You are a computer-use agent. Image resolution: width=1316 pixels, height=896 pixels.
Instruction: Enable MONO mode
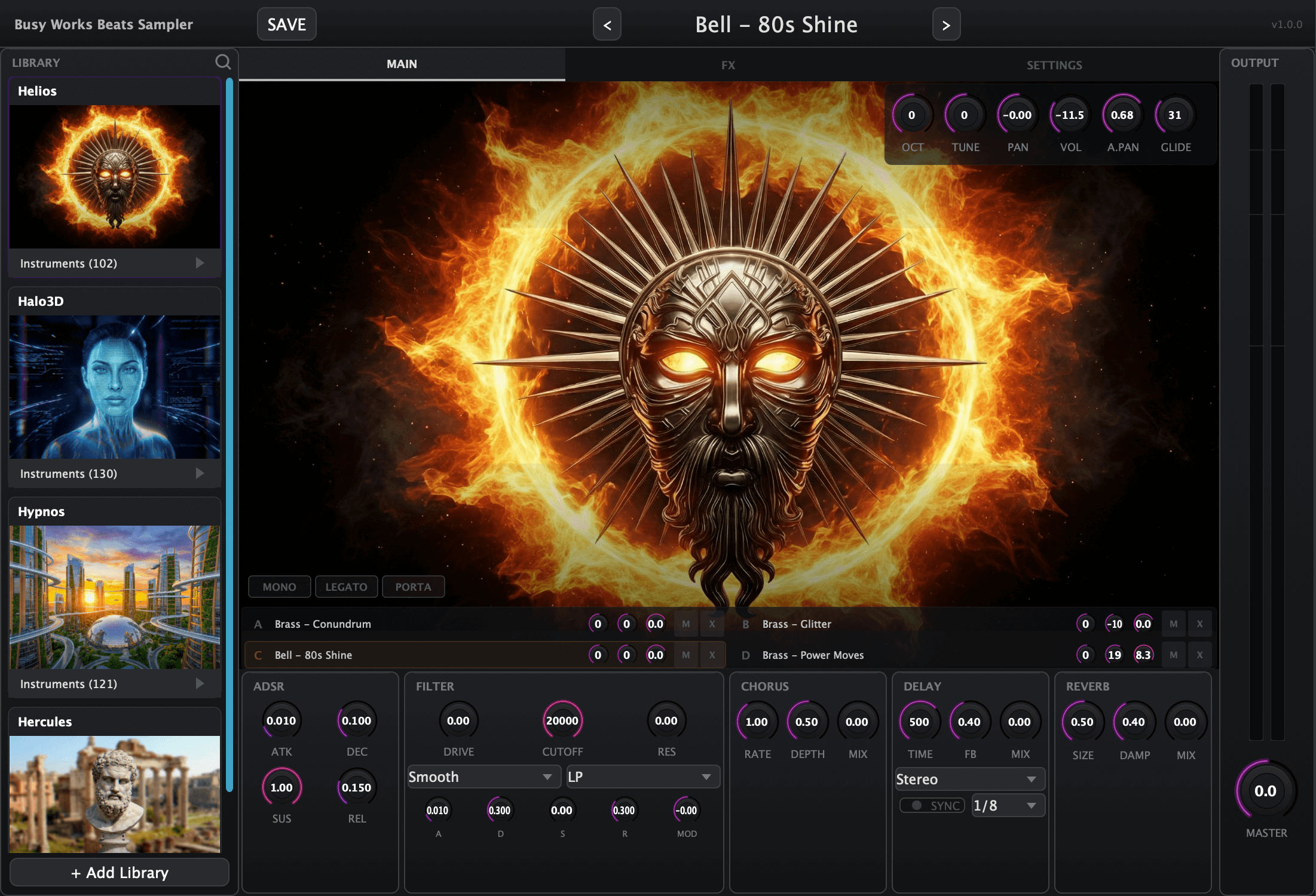[x=279, y=587]
